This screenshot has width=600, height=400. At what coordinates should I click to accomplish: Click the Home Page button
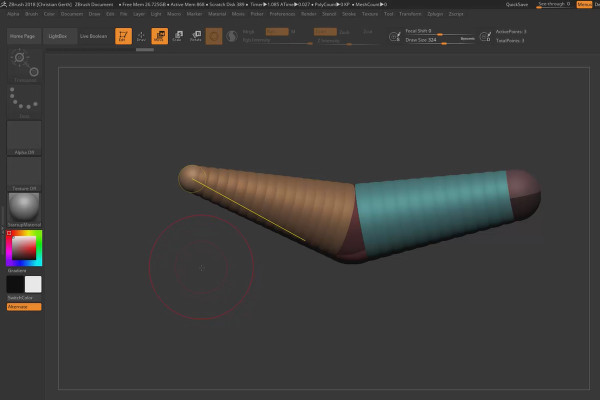[24, 36]
